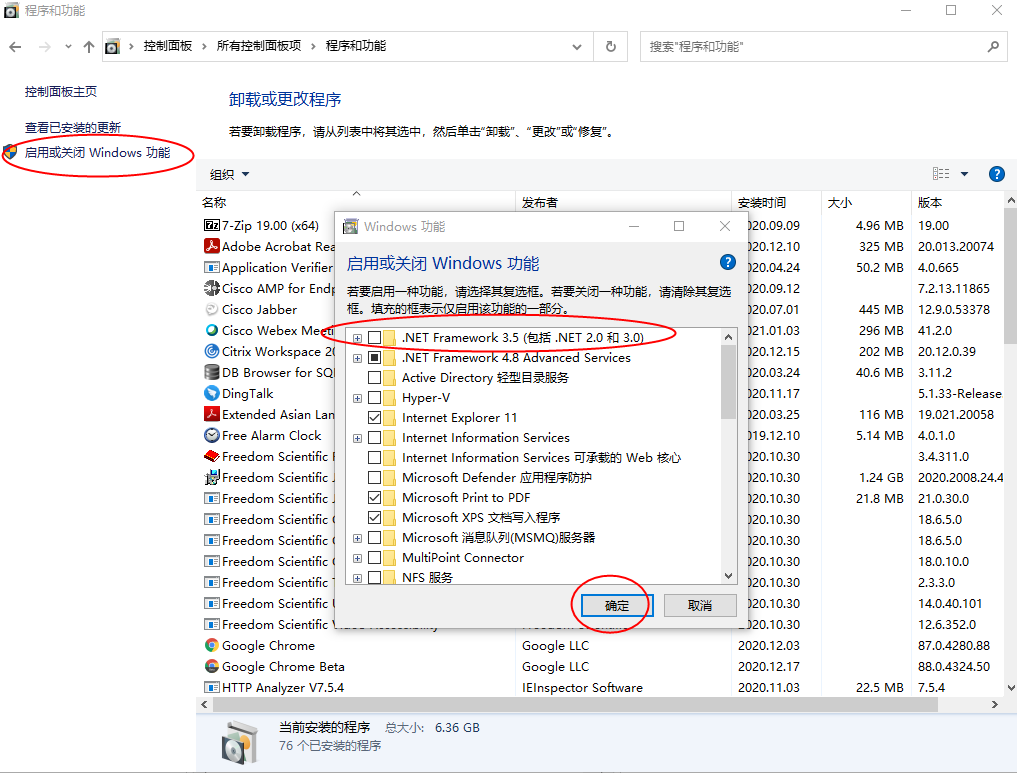Check the MultiPoint Connector checkbox

(x=374, y=558)
